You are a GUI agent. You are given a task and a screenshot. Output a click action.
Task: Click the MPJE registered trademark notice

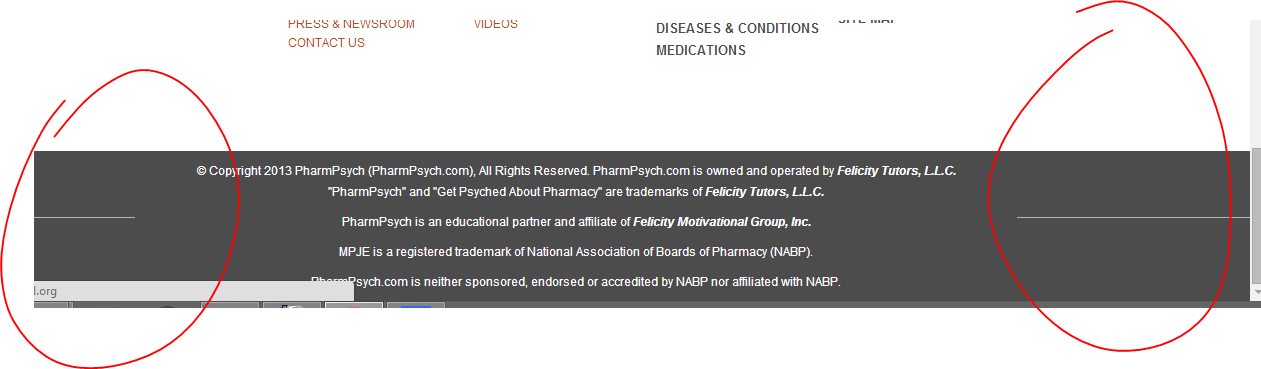(576, 252)
